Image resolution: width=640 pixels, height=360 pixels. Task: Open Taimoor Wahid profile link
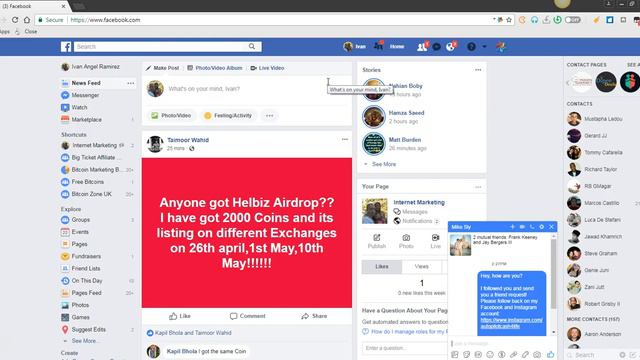(x=188, y=140)
